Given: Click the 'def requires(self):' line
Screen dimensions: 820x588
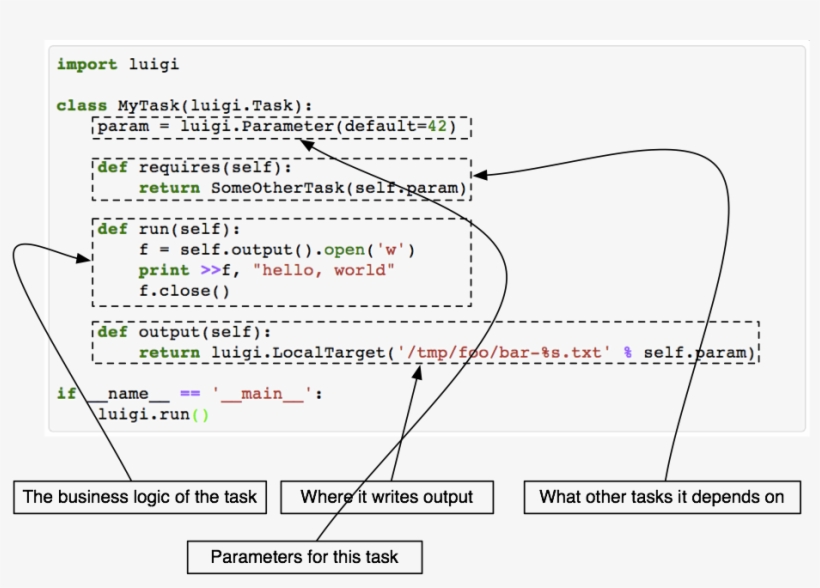Looking at the screenshot, I should pos(195,167).
